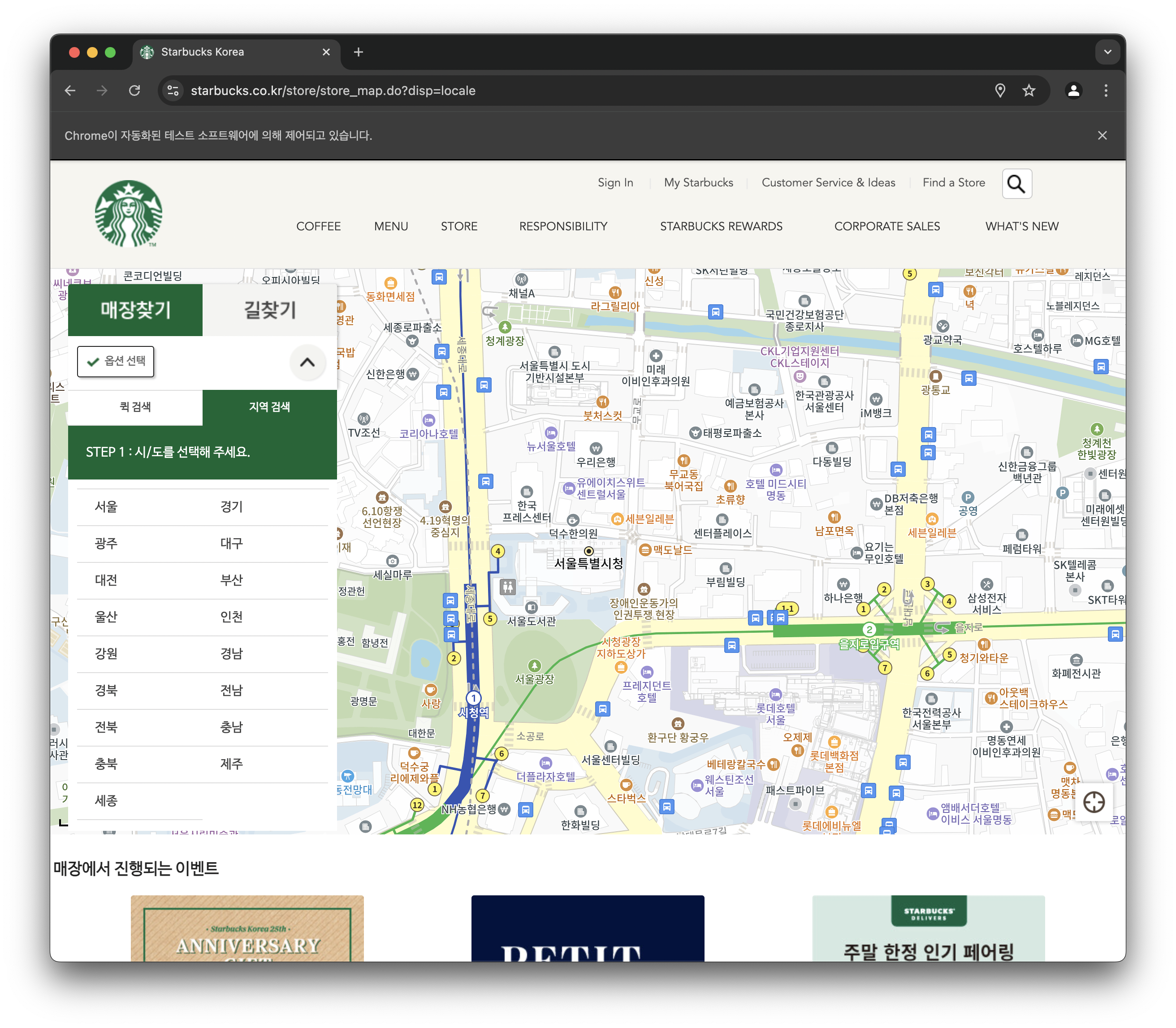Reload the page with the refresh icon
Screen dimensions: 1176x1028
135,91
